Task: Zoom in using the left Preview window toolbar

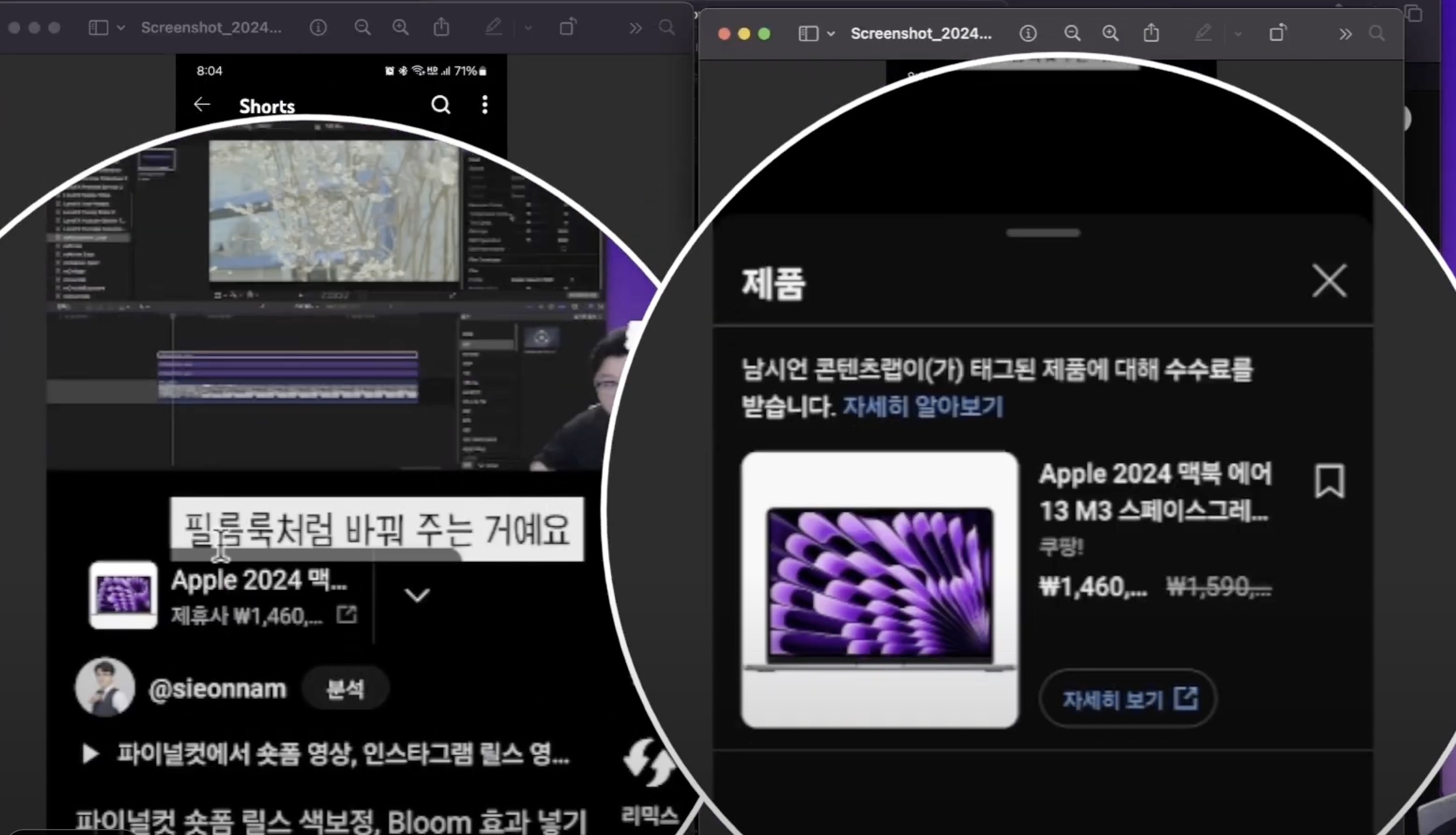Action: [401, 28]
